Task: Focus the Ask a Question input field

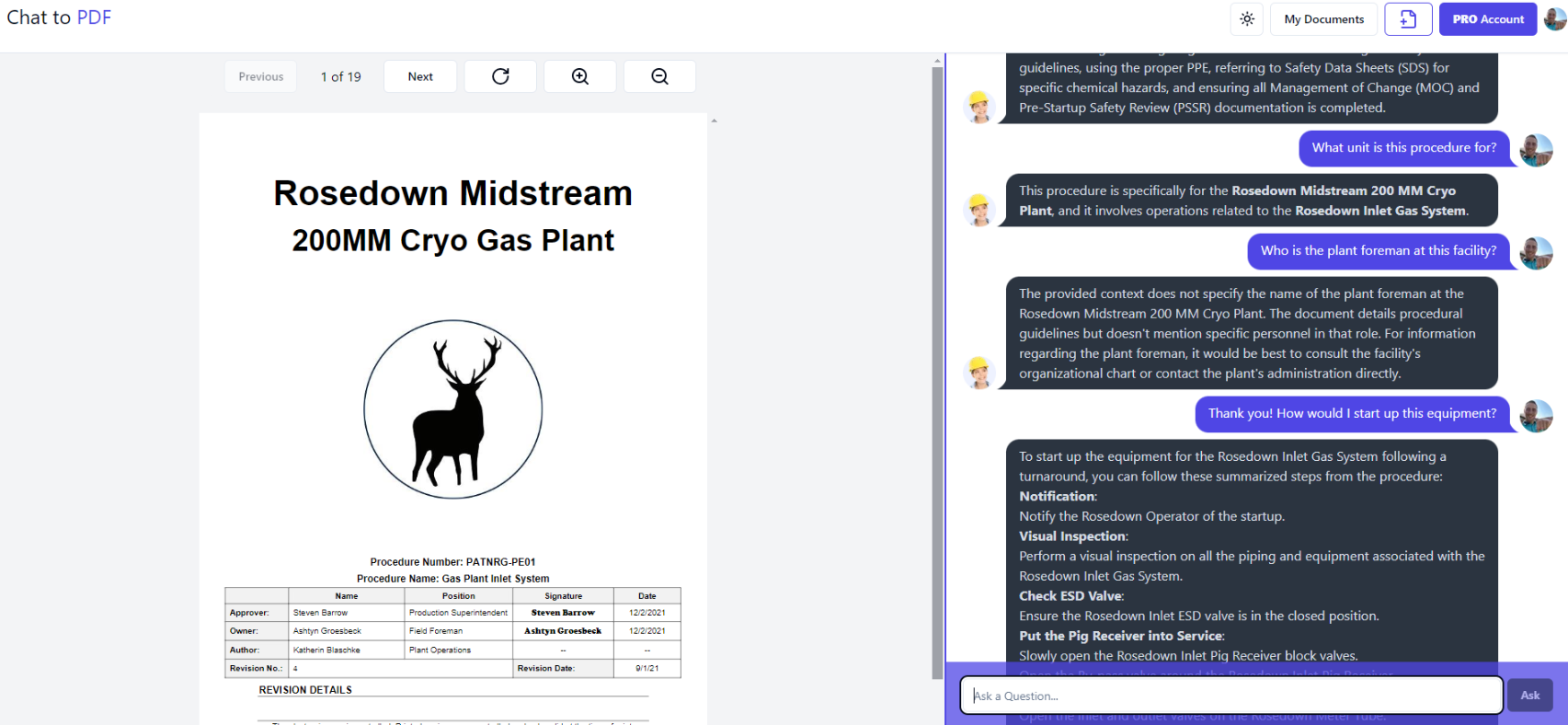Action: click(x=1230, y=696)
